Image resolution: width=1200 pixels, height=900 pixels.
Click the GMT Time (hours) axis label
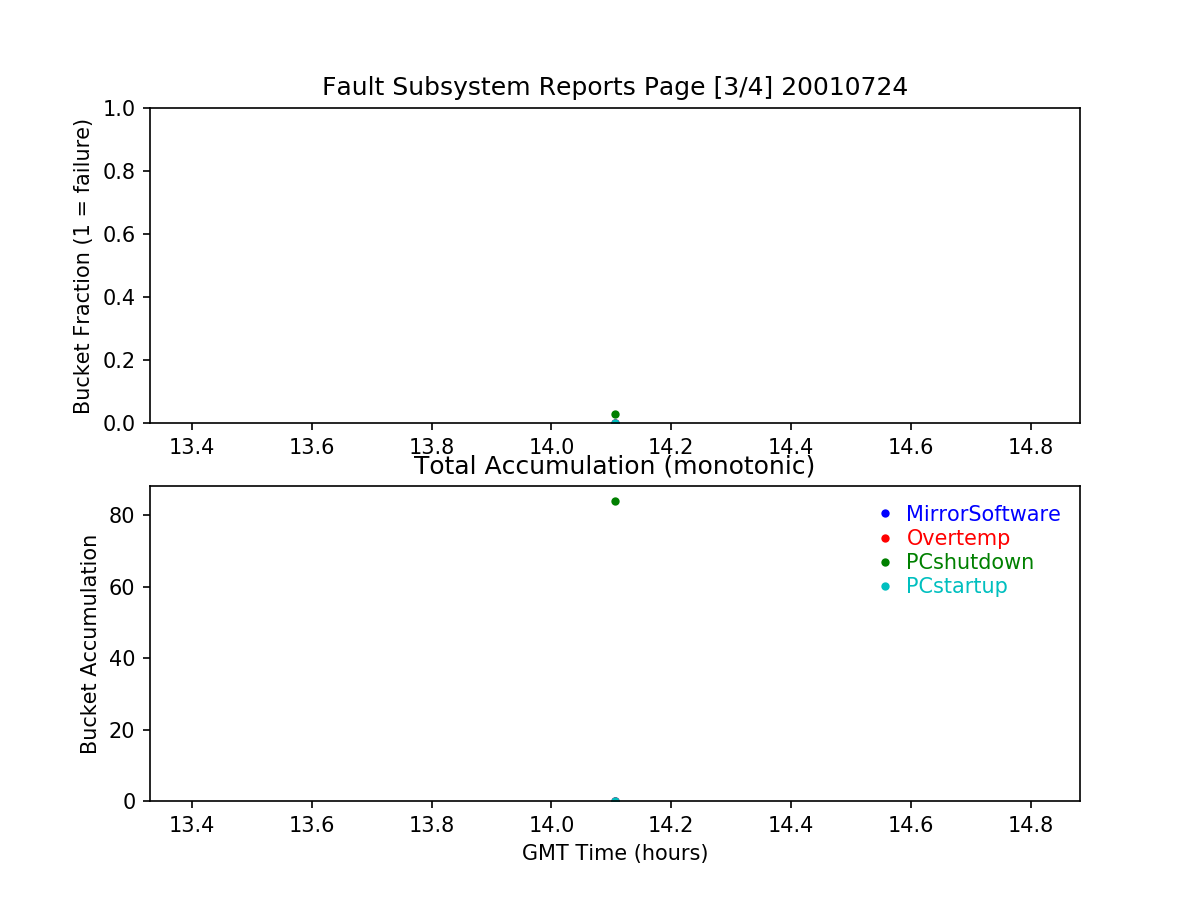click(614, 853)
